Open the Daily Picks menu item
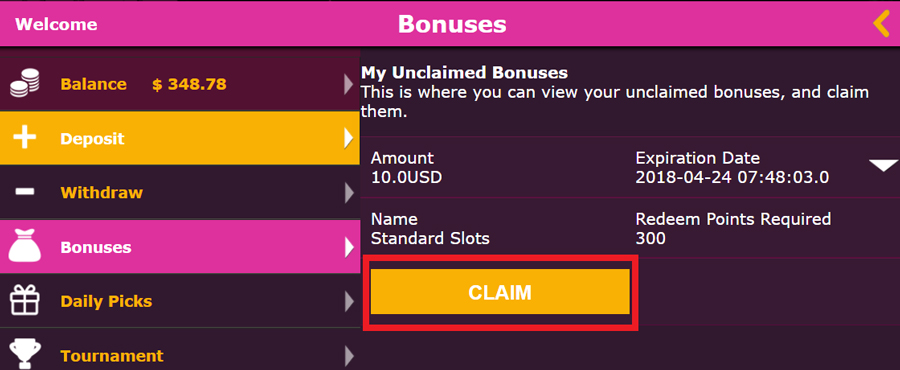The height and width of the screenshot is (370, 900). coord(180,301)
